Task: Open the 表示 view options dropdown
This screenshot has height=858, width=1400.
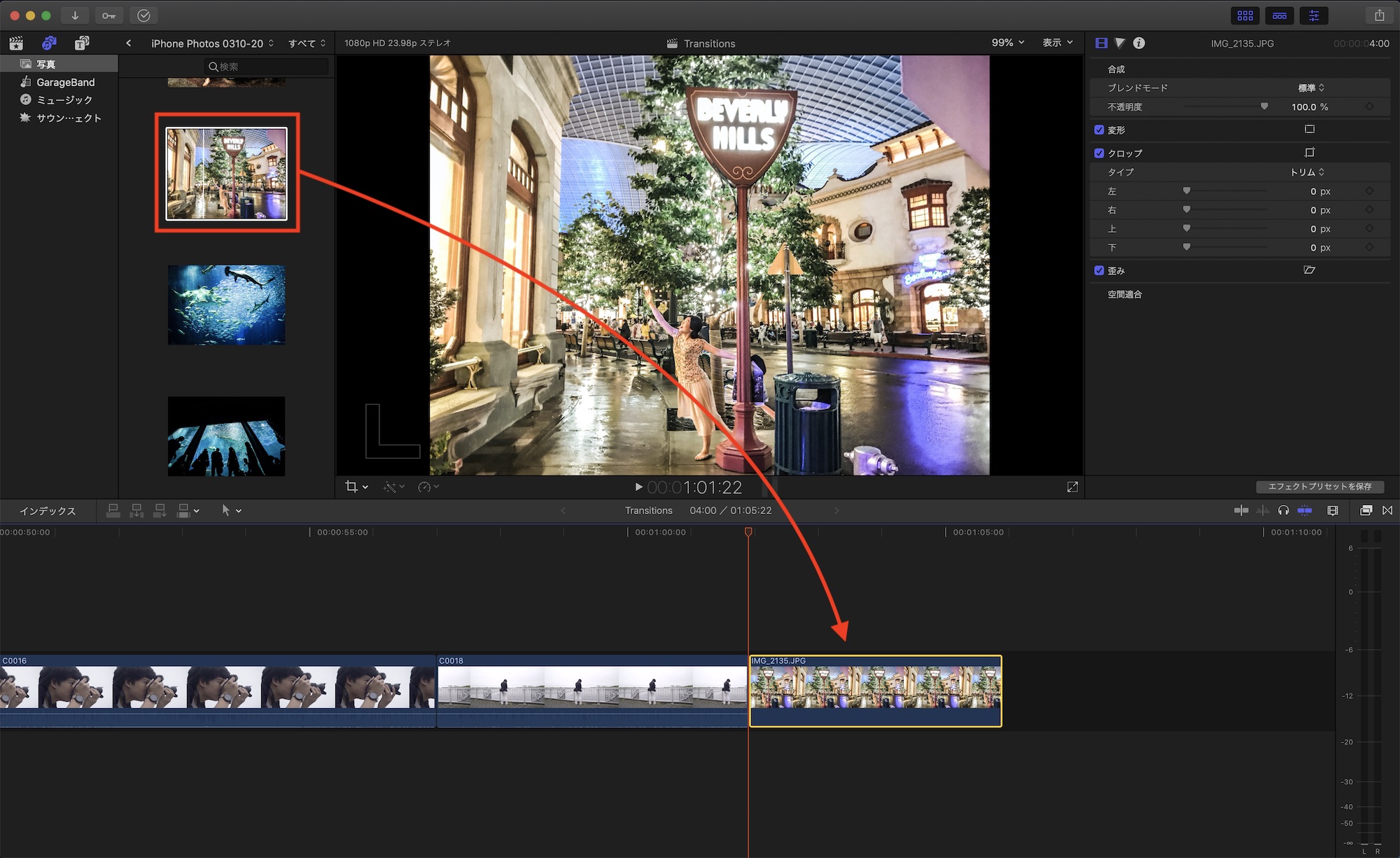Action: pyautogui.click(x=1057, y=43)
